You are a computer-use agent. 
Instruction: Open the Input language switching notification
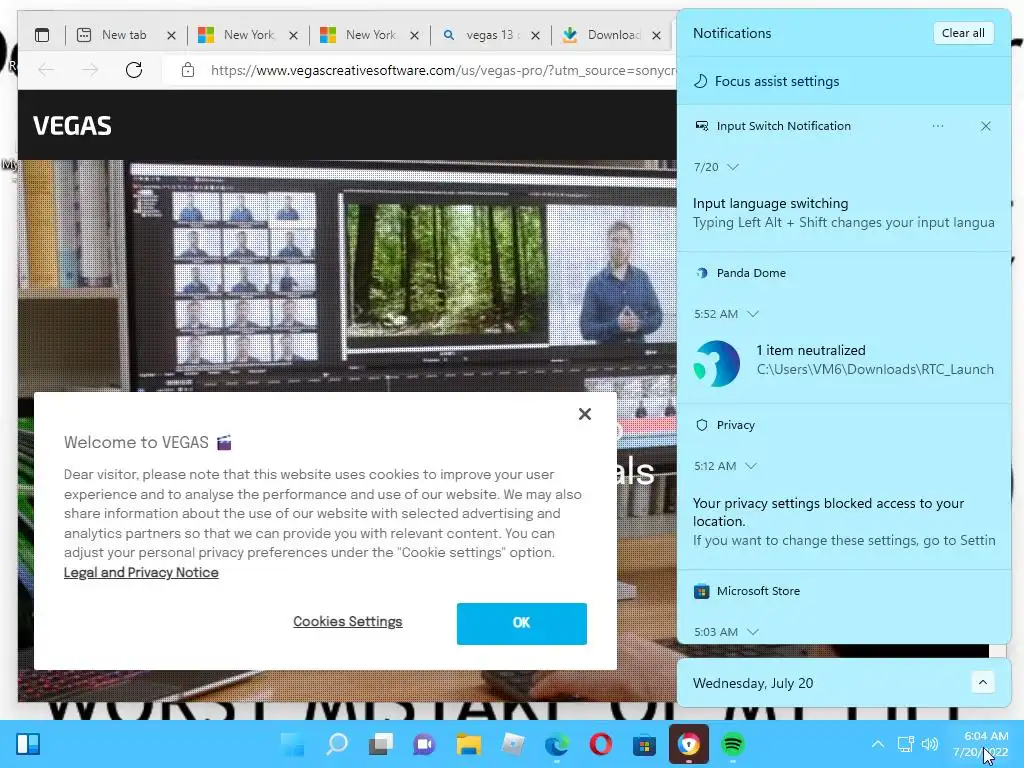click(844, 213)
